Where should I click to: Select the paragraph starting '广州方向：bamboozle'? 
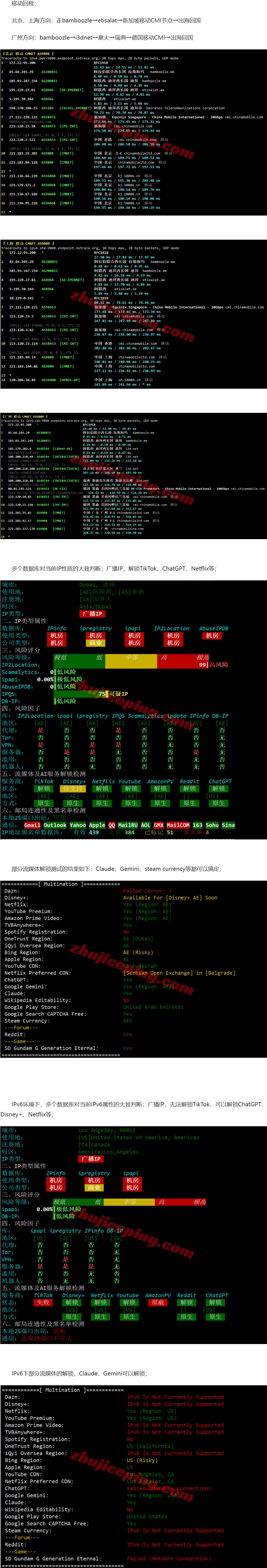102,37
